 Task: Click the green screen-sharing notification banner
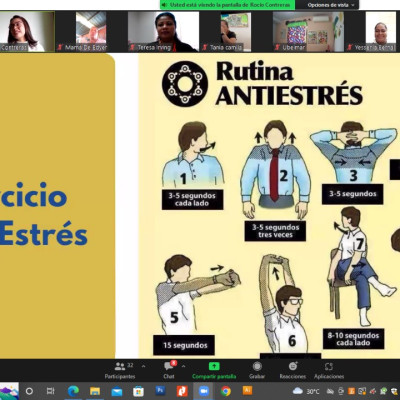tap(228, 5)
